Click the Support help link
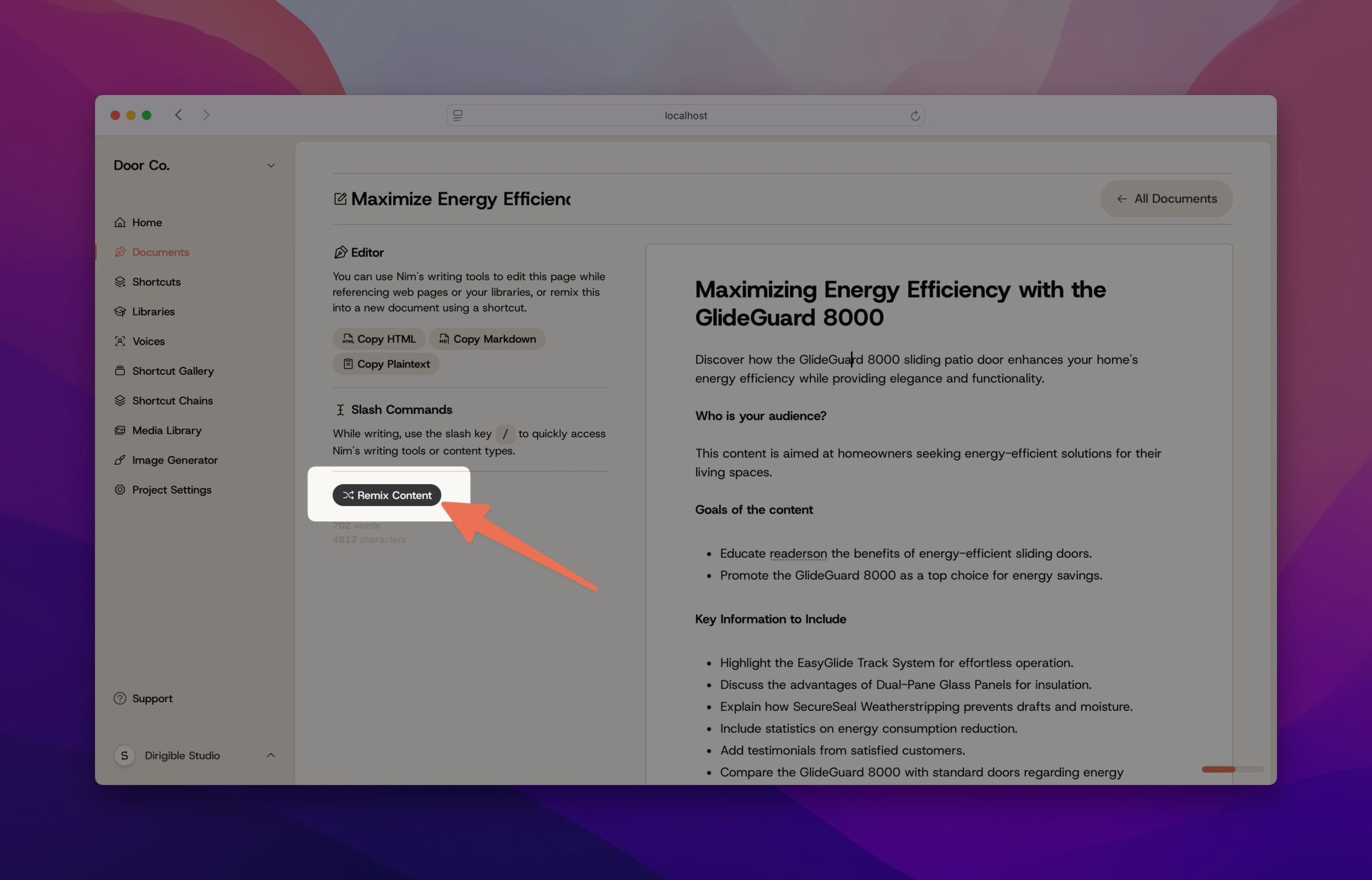Screen dimensions: 1372x880 pyautogui.click(x=152, y=698)
